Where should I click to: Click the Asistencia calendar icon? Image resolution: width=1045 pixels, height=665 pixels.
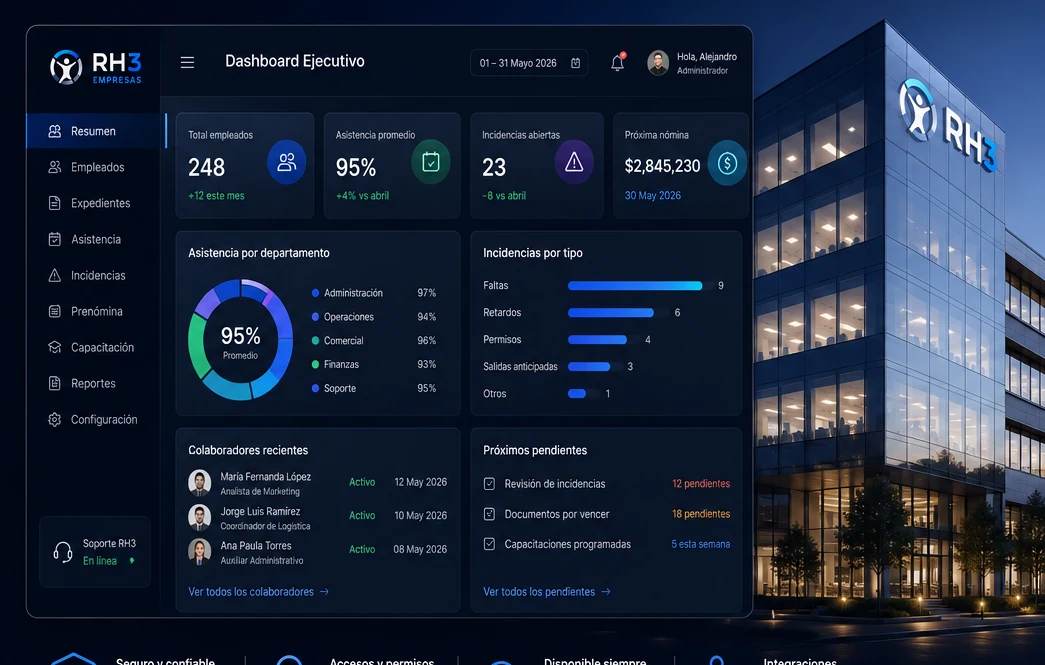click(x=55, y=239)
